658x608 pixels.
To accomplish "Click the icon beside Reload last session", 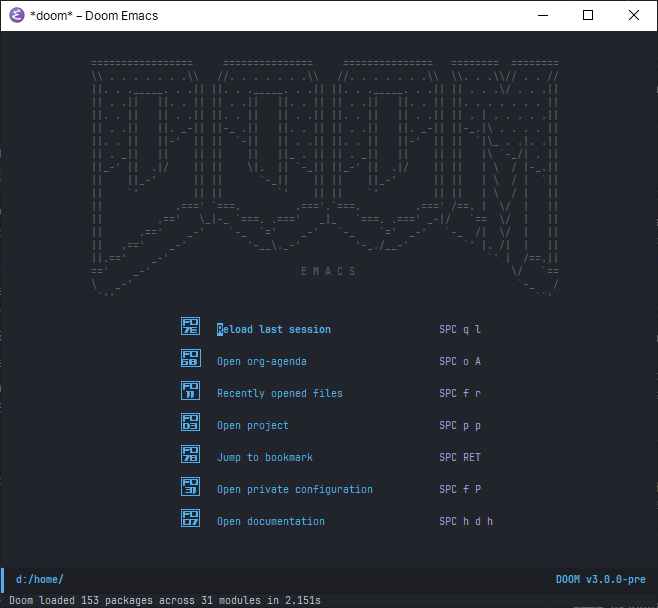I will [x=191, y=326].
